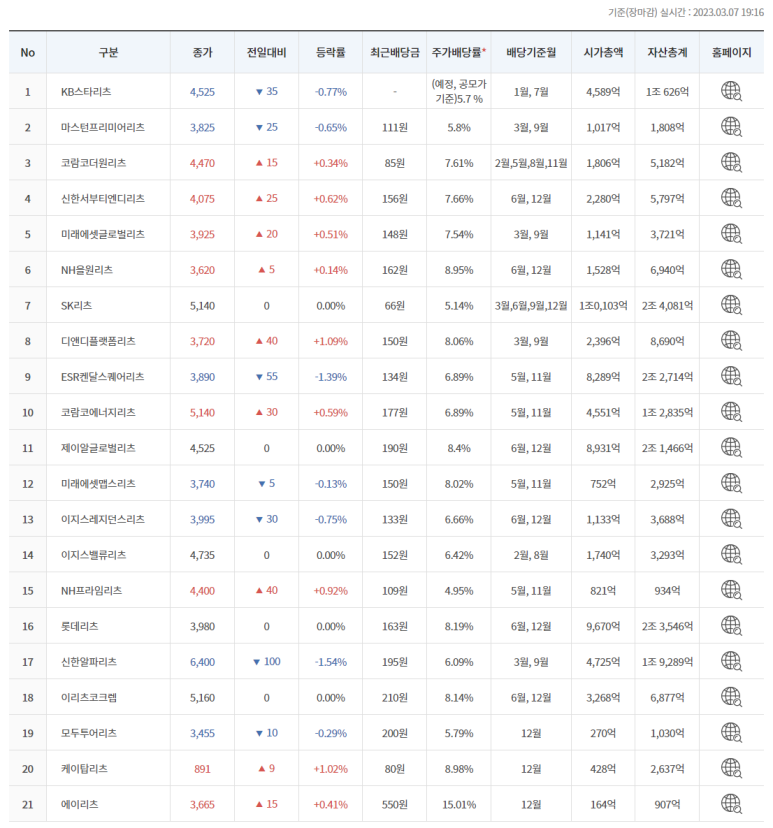Click the 최근배당금 column header
The width and height of the screenshot is (773, 828).
394,52
